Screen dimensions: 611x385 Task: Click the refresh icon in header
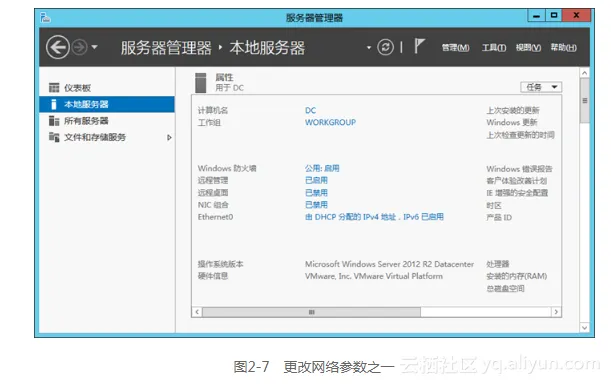[385, 48]
